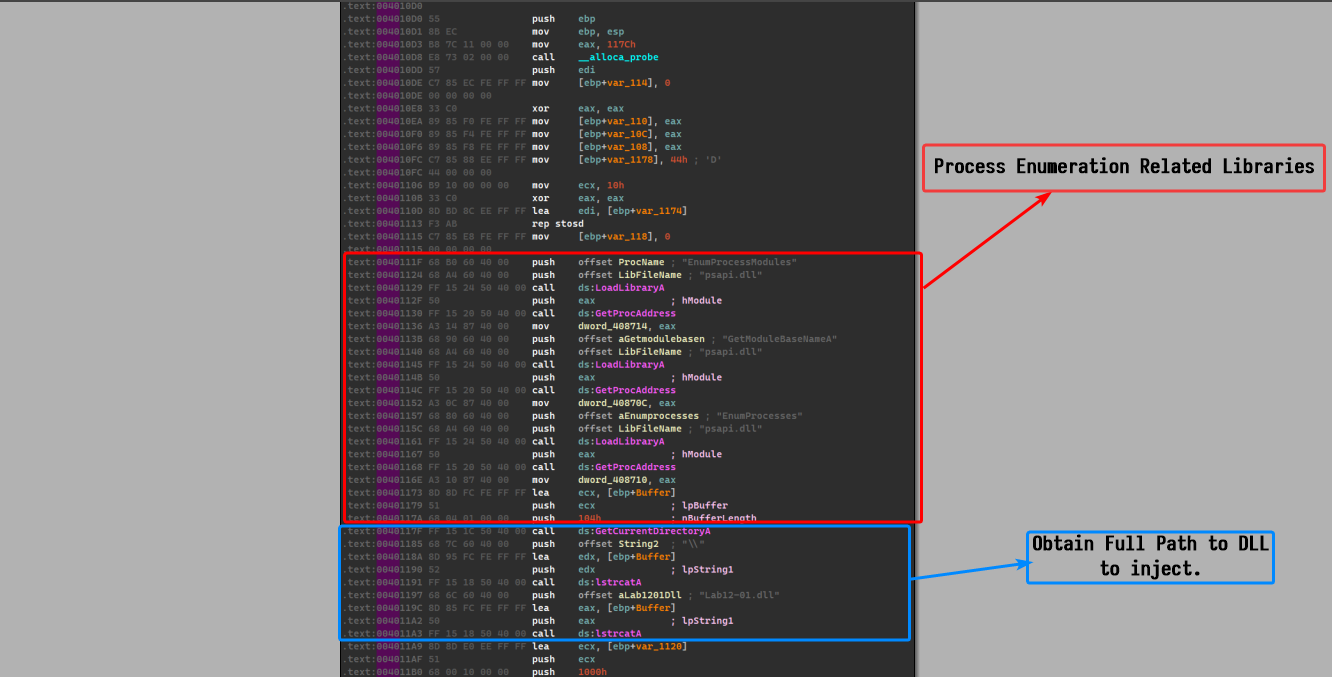The width and height of the screenshot is (1332, 677).
Task: Click the "EnumProcessModules" string comment
Action: point(743,262)
